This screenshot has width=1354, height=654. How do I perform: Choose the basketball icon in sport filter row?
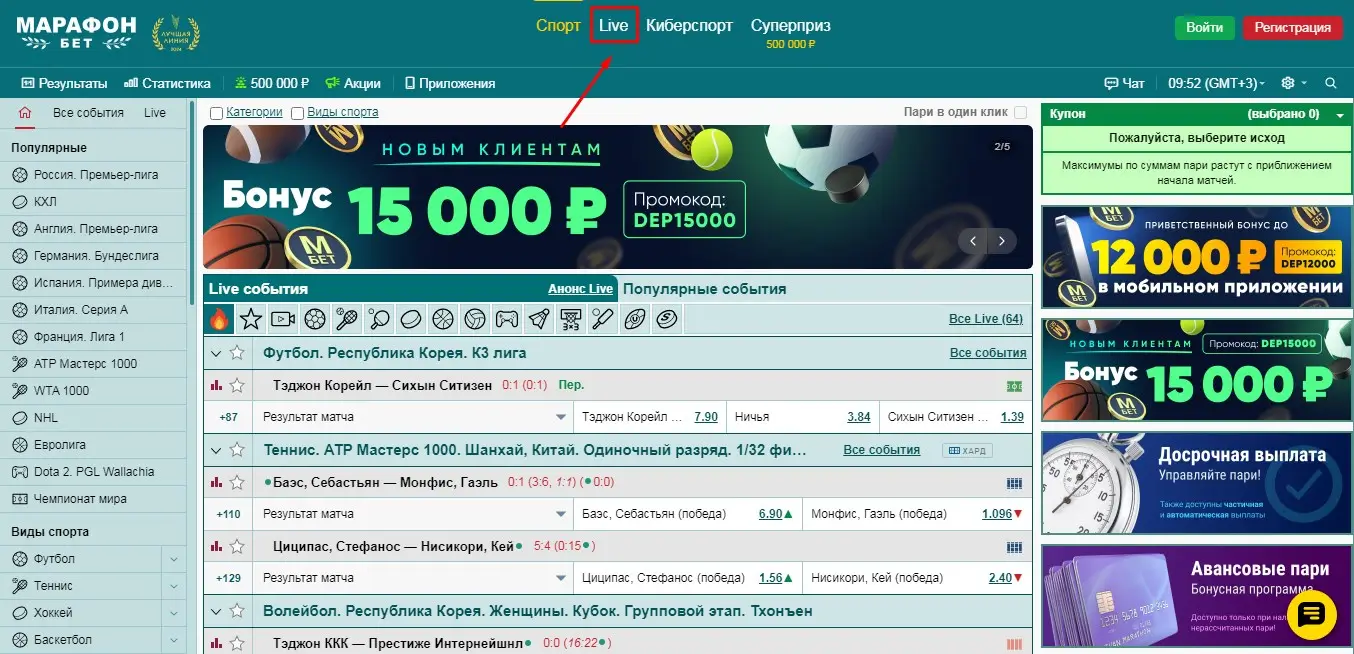tap(442, 319)
